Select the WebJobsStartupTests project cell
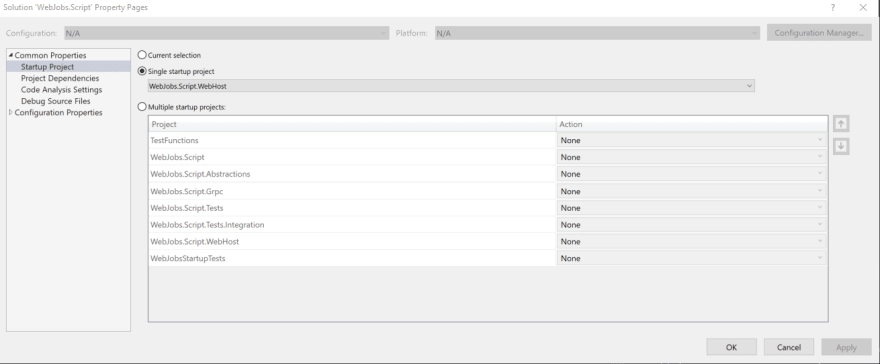The width and height of the screenshot is (880, 364). tap(352, 259)
